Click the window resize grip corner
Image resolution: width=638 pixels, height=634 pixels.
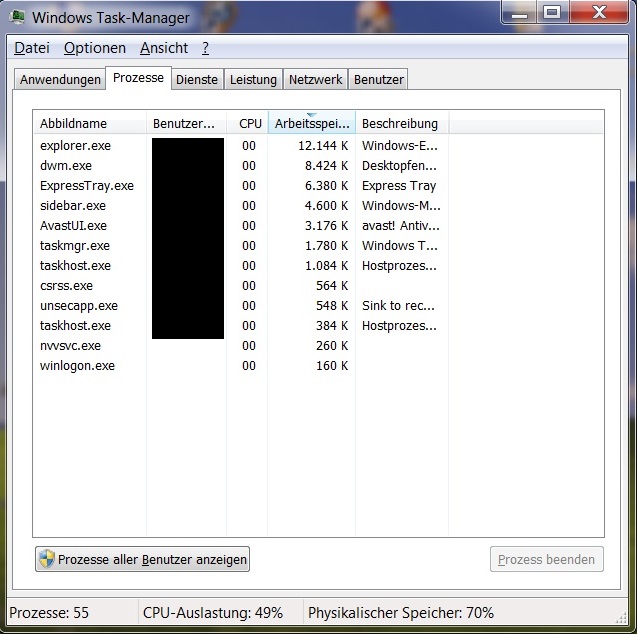coord(621,618)
